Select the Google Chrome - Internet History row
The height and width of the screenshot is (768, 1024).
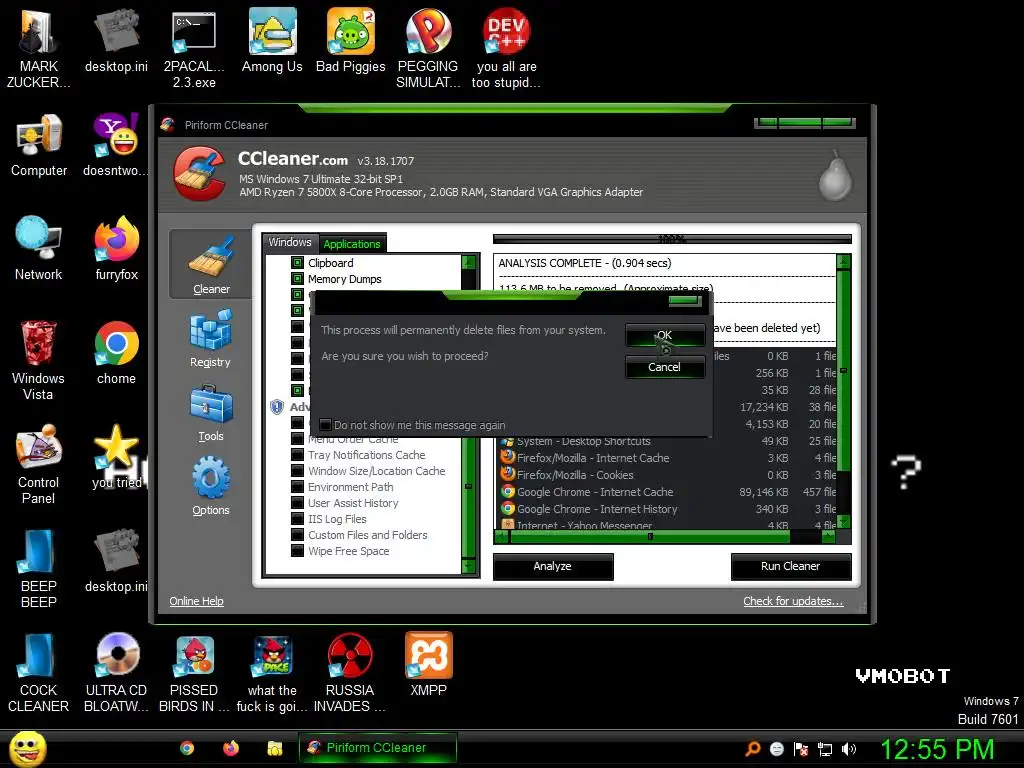coord(667,509)
